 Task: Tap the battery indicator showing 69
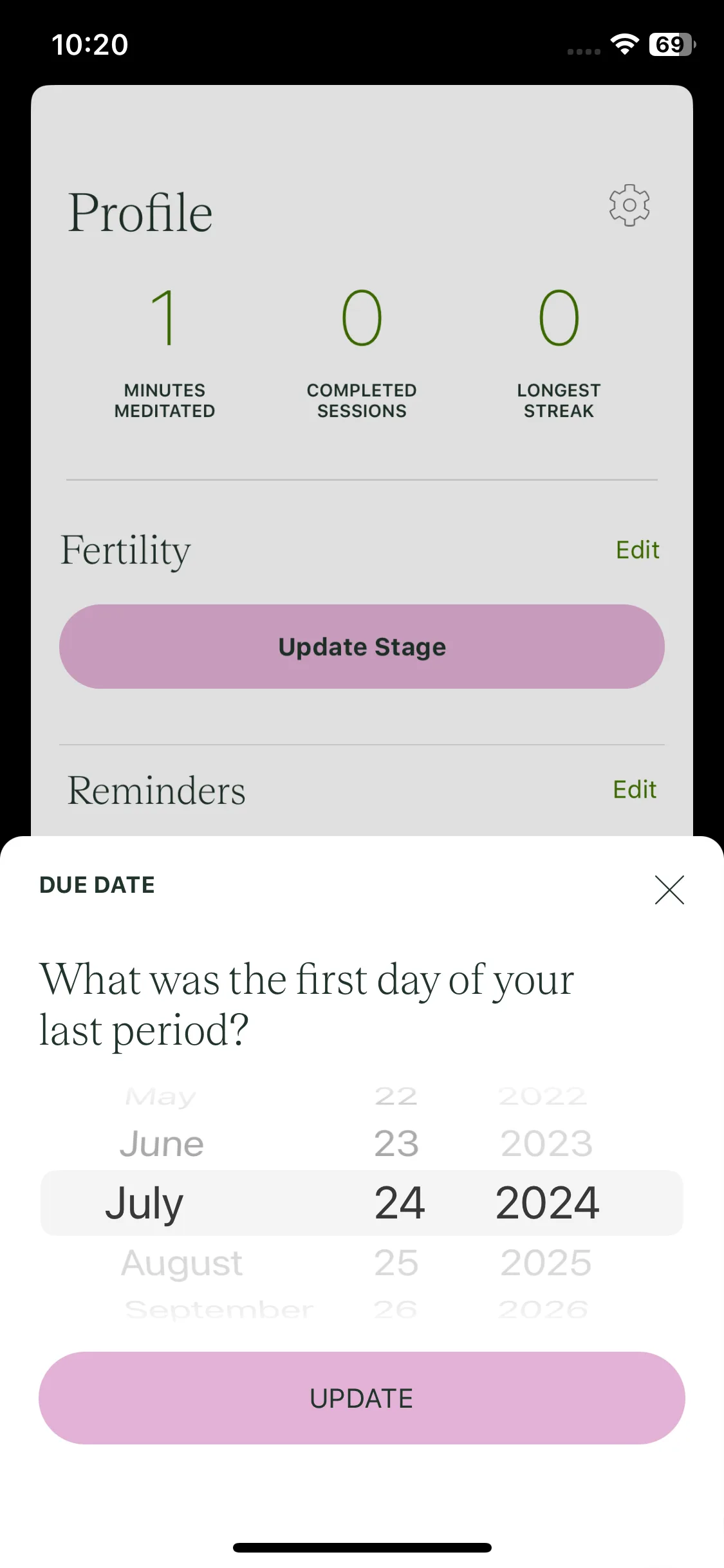[673, 44]
